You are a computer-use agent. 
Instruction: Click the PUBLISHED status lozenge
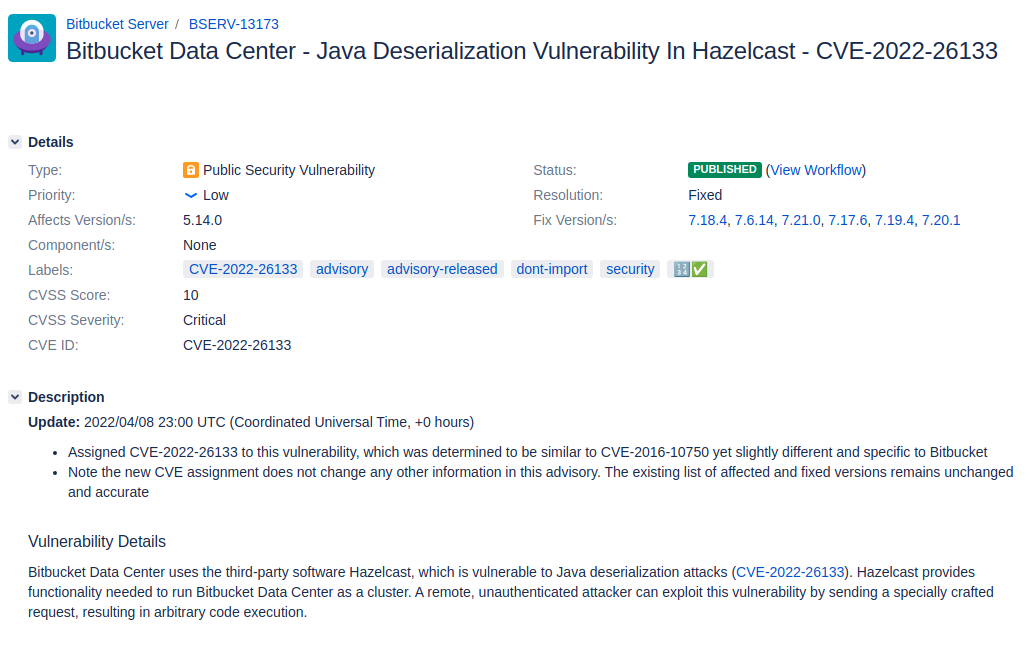(x=724, y=169)
